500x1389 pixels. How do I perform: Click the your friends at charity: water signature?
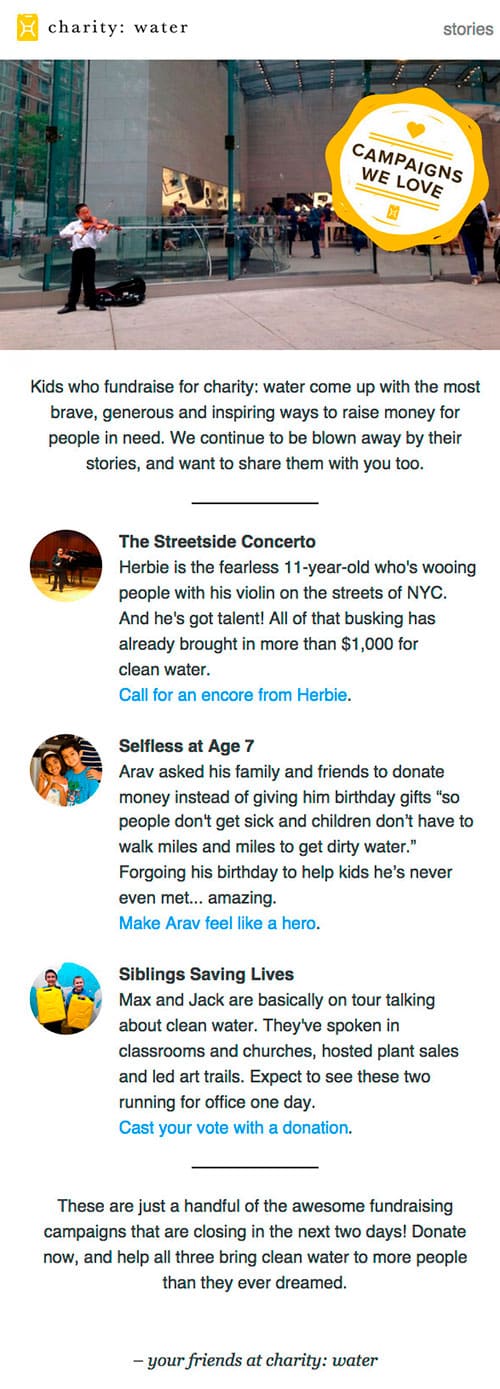pyautogui.click(x=255, y=1360)
